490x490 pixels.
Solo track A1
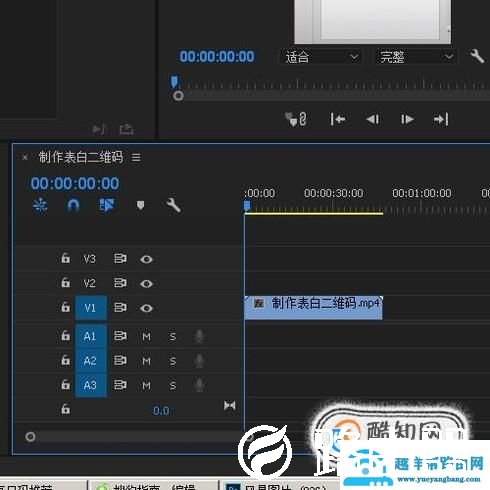(x=173, y=337)
